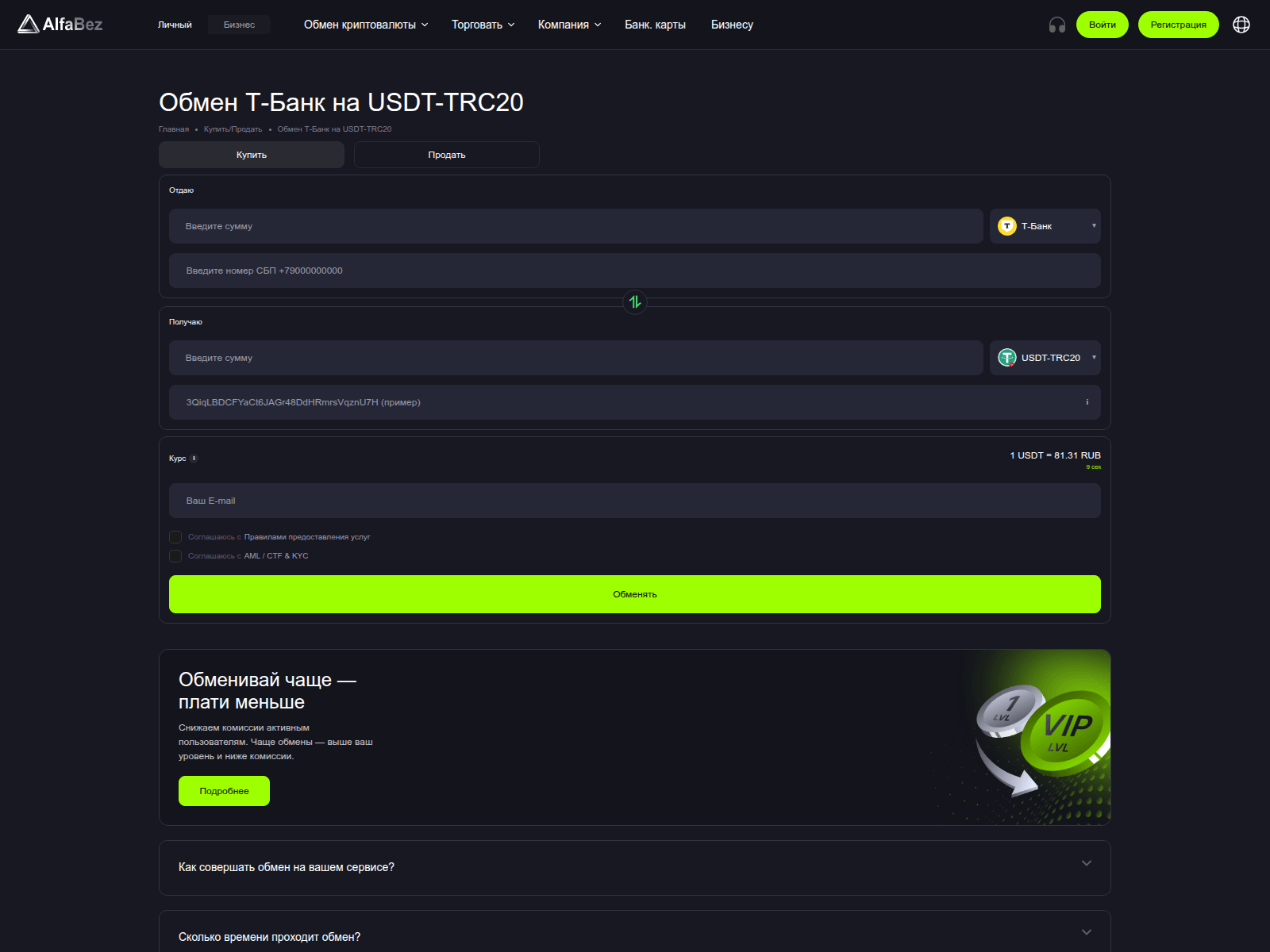Image resolution: width=1270 pixels, height=952 pixels.
Task: Switch to Бизнес mode
Action: coord(239,25)
